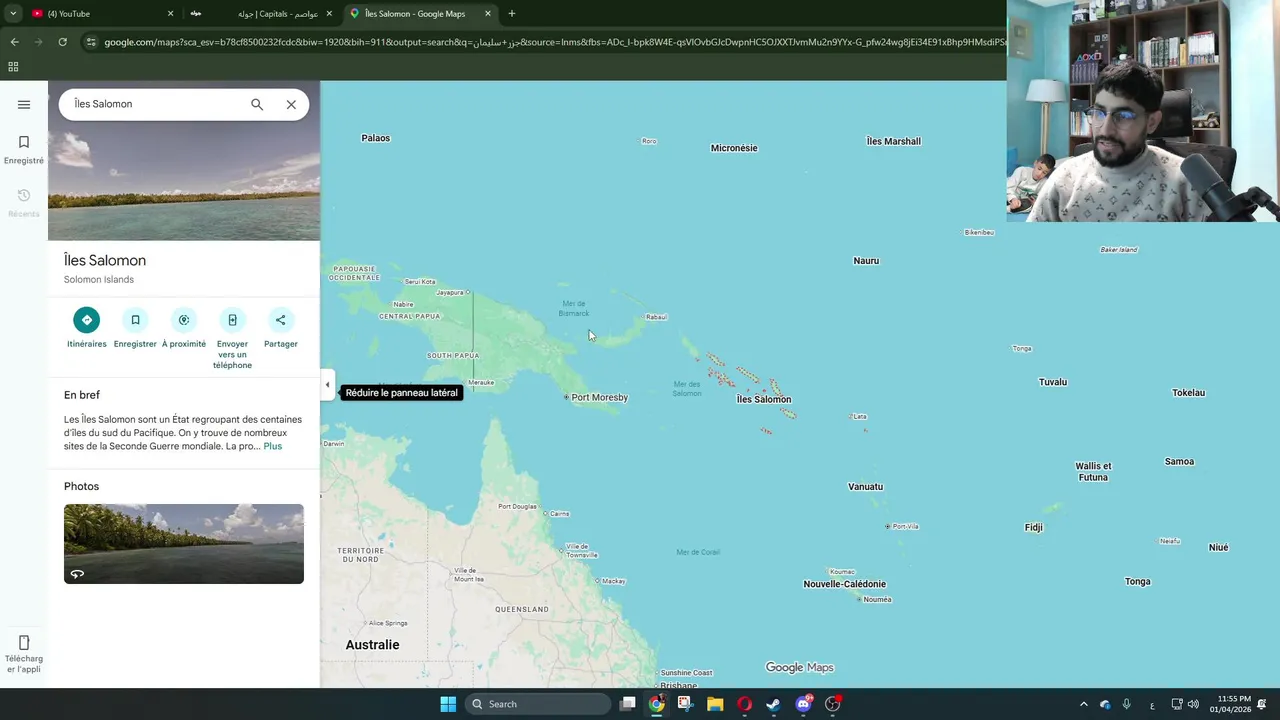1280x720 pixels.
Task: Click the À proximité nearby icon
Action: (x=184, y=320)
